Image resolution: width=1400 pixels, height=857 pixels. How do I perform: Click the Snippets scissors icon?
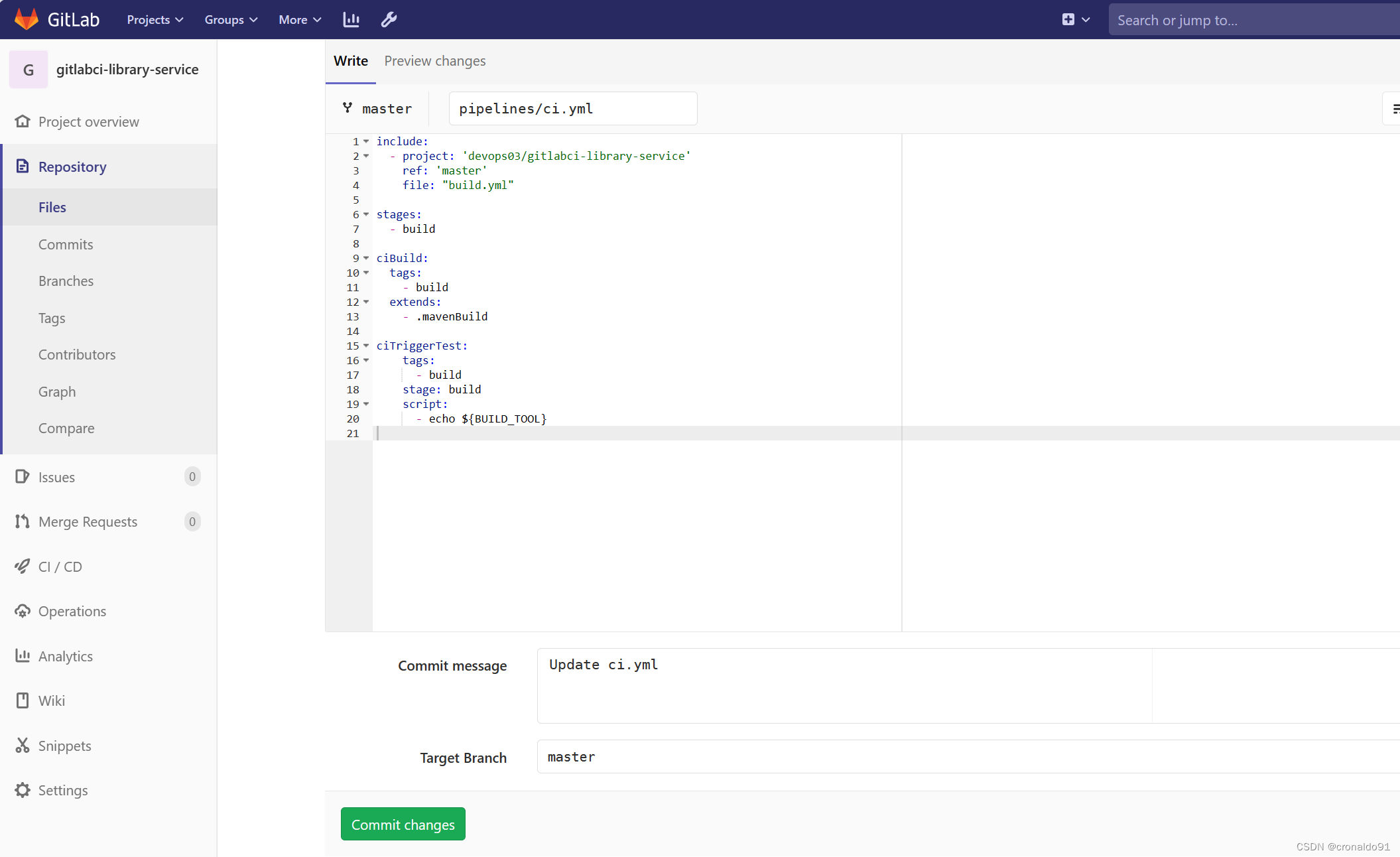click(x=23, y=746)
